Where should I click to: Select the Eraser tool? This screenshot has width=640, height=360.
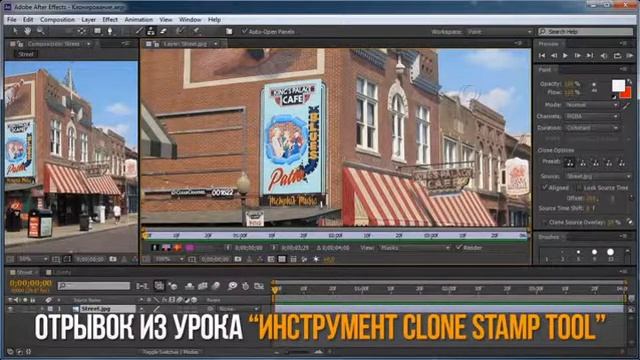coord(164,31)
